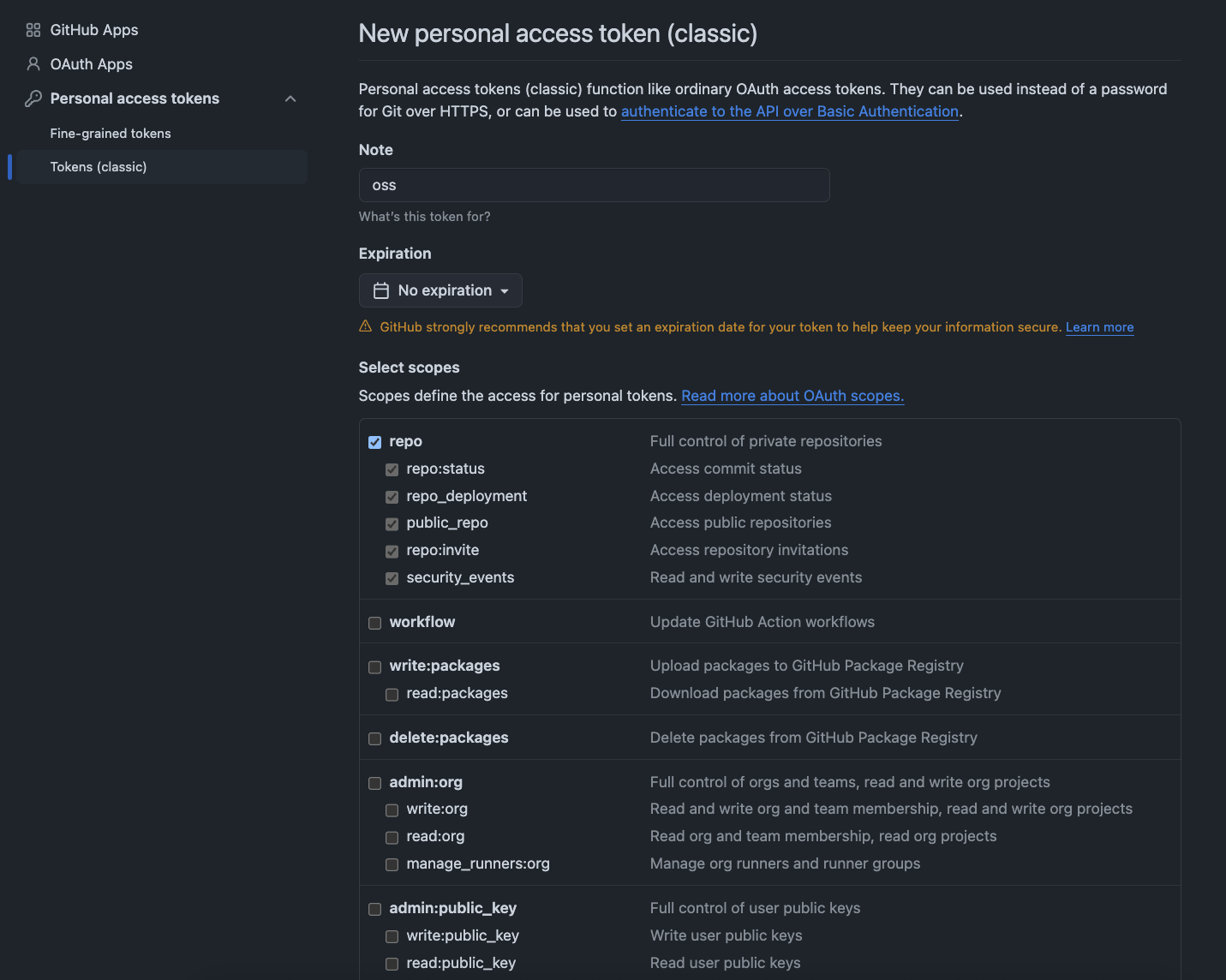The height and width of the screenshot is (980, 1226).
Task: Tick the delete:packages checkbox
Action: tap(375, 738)
